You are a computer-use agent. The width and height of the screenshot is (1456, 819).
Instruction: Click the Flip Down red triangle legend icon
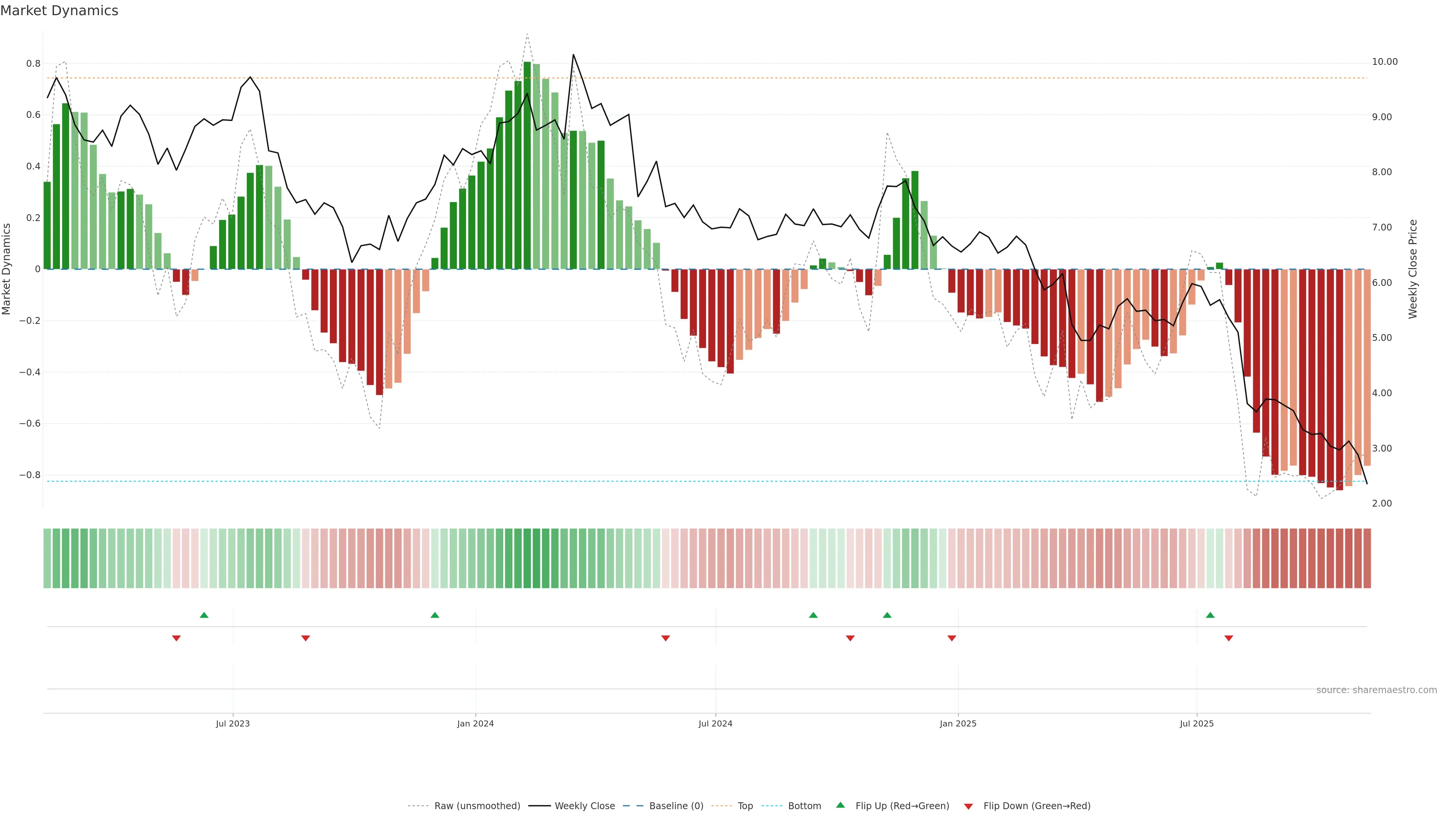(x=968, y=806)
